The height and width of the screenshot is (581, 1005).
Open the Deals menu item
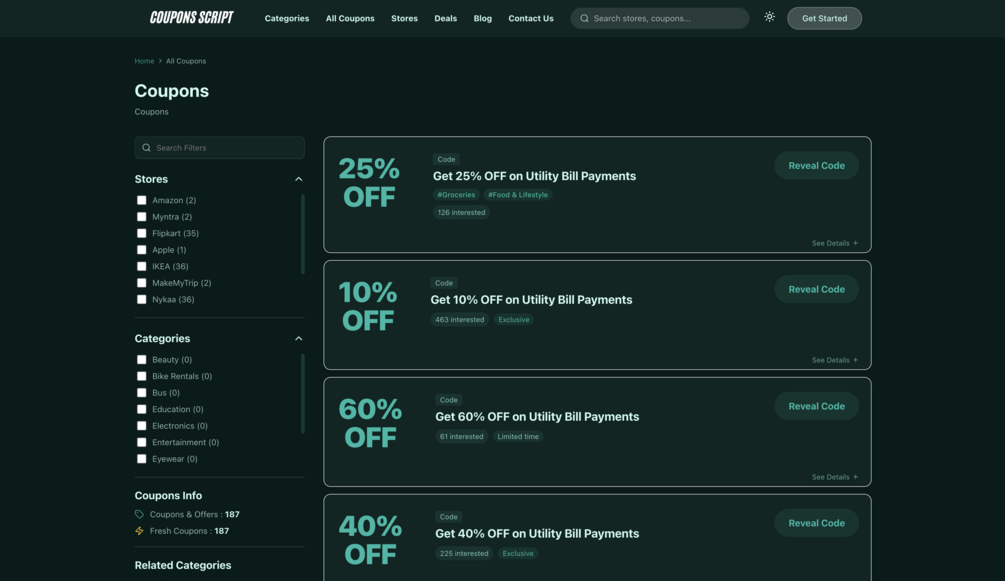point(445,19)
